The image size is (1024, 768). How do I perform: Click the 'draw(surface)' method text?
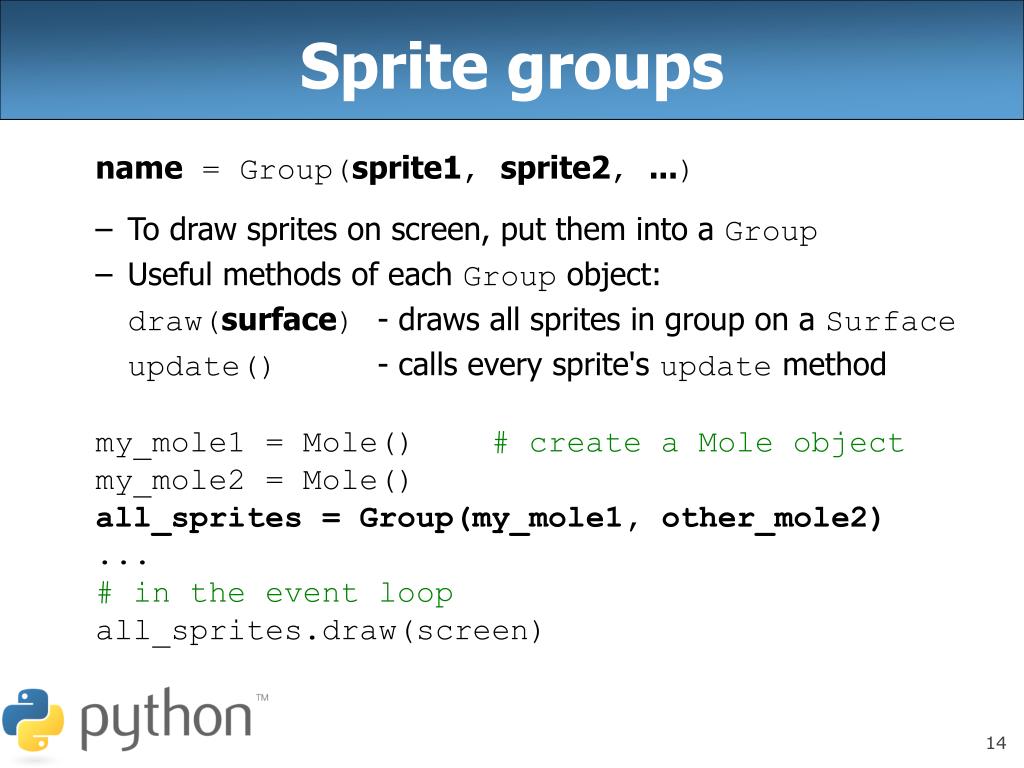pyautogui.click(x=238, y=321)
